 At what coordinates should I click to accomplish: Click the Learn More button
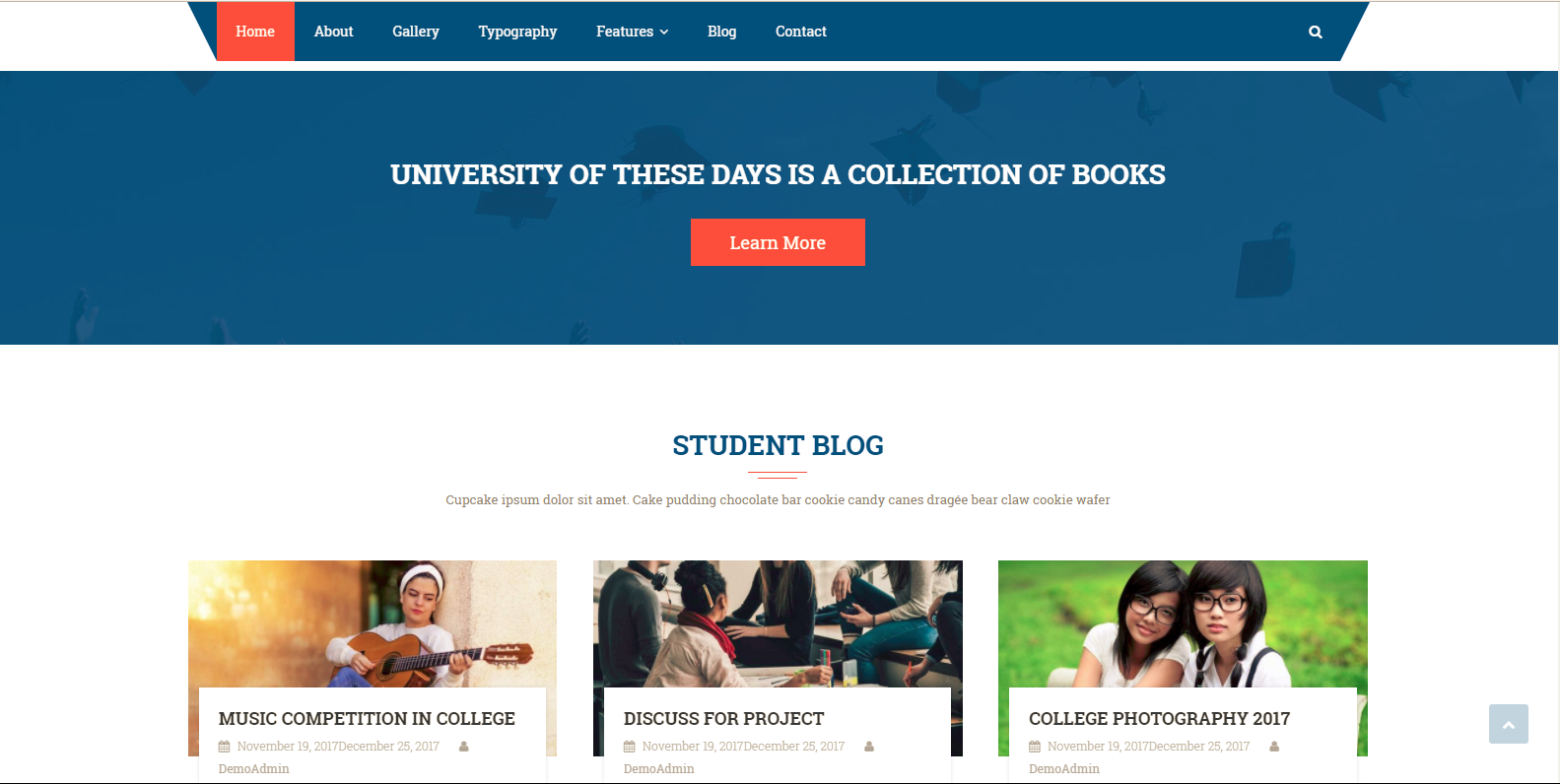tap(778, 242)
